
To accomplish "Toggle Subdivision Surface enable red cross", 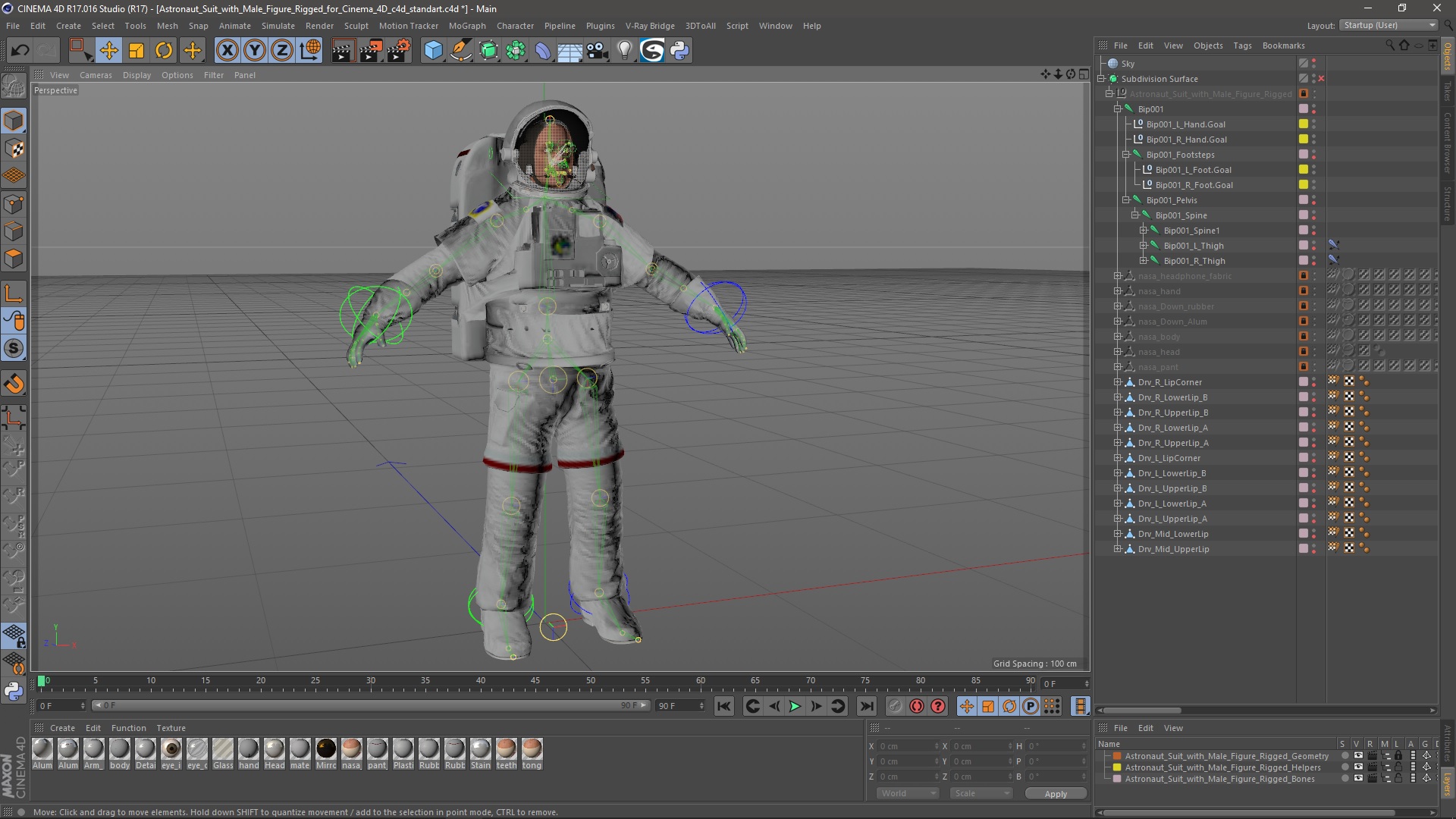I will [x=1321, y=79].
